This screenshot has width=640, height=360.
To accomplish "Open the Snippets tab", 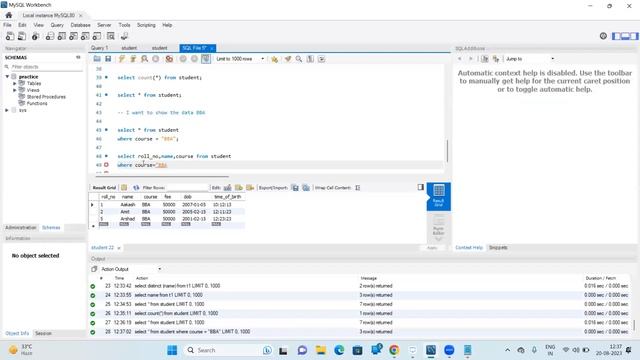I will pos(498,248).
